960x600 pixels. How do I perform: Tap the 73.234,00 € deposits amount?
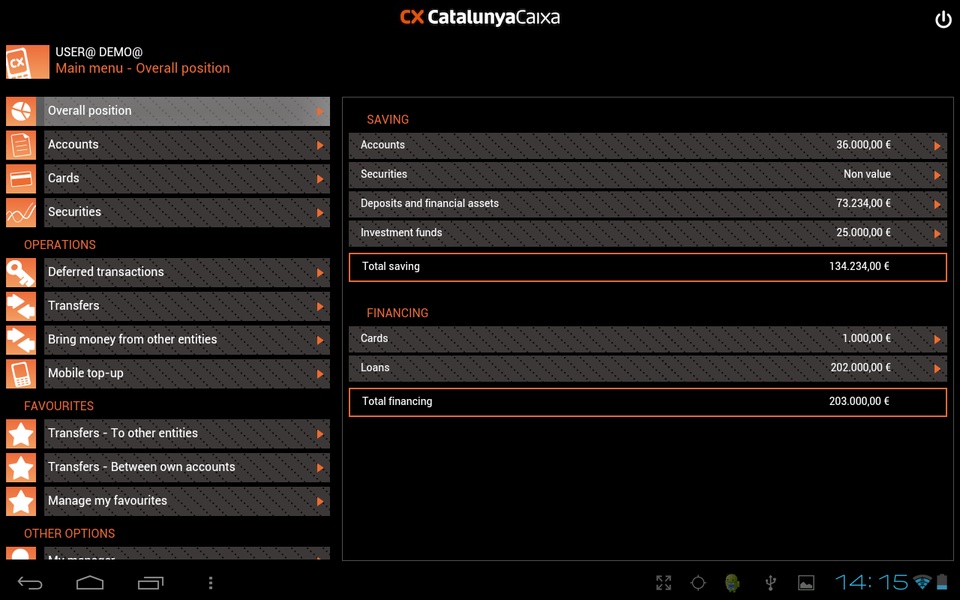(x=863, y=203)
